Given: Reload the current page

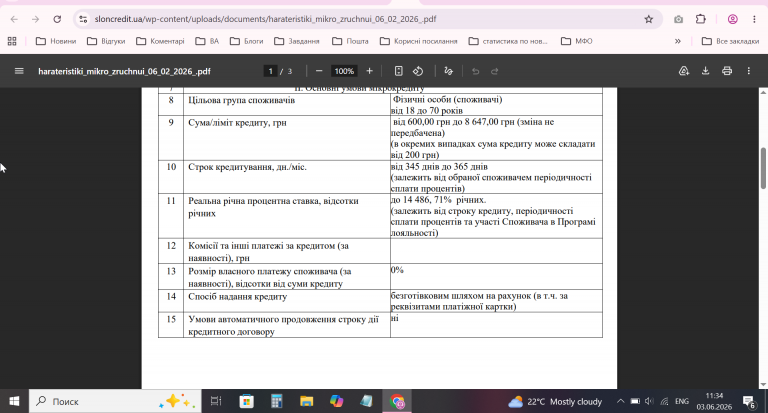Looking at the screenshot, I should coord(57,19).
